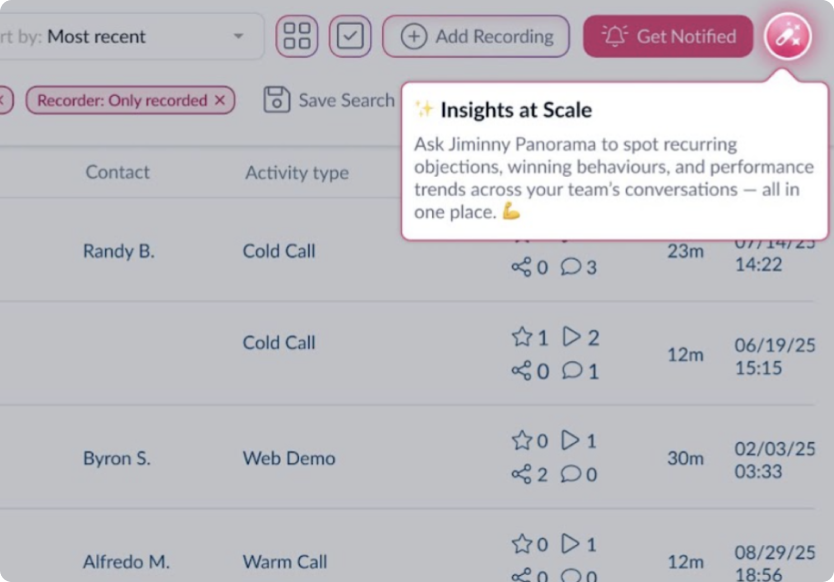This screenshot has width=834, height=582.
Task: Click the Get Notified button
Action: click(667, 35)
